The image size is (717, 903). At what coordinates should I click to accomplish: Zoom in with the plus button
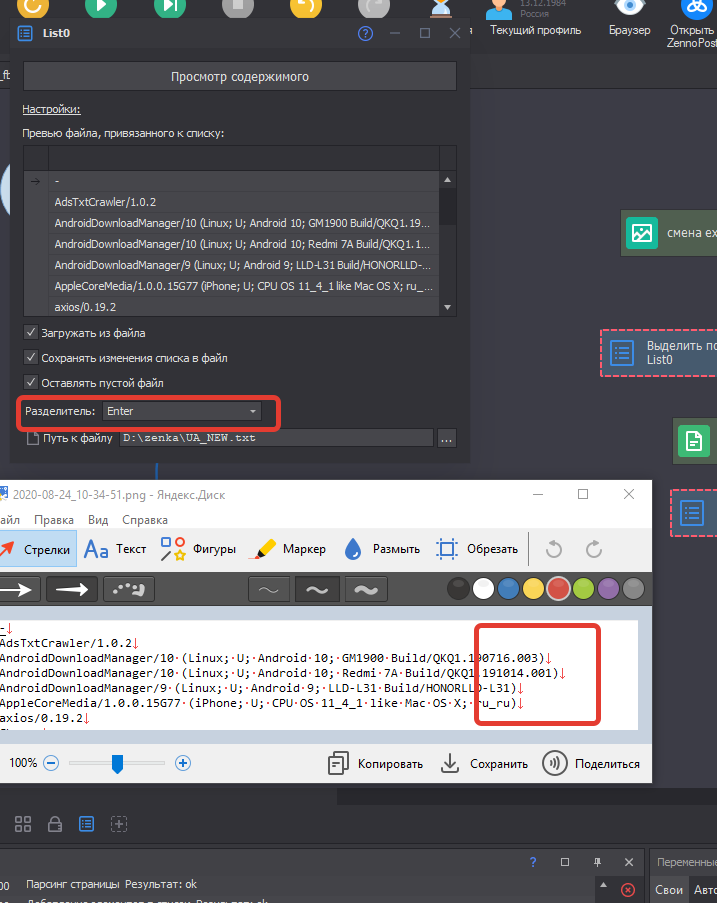[x=183, y=764]
